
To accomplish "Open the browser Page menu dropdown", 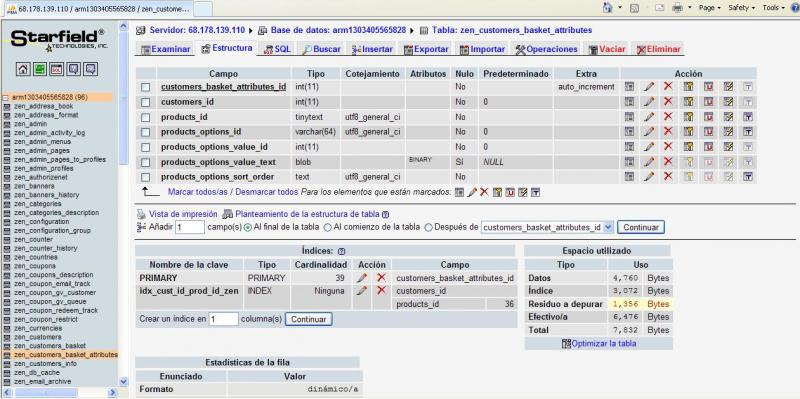I will pyautogui.click(x=710, y=8).
